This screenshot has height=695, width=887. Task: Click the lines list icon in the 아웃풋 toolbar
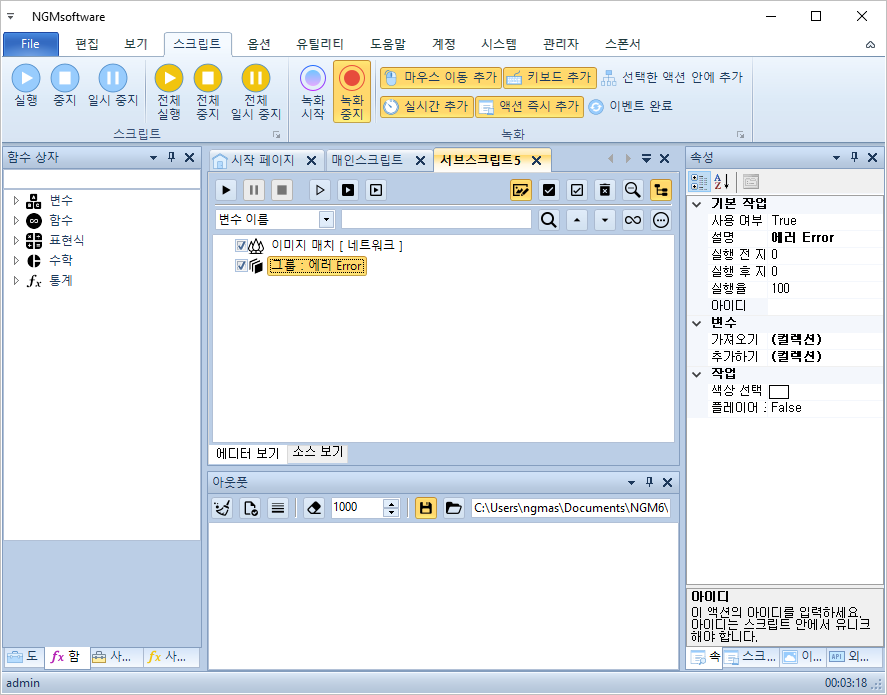click(x=278, y=508)
